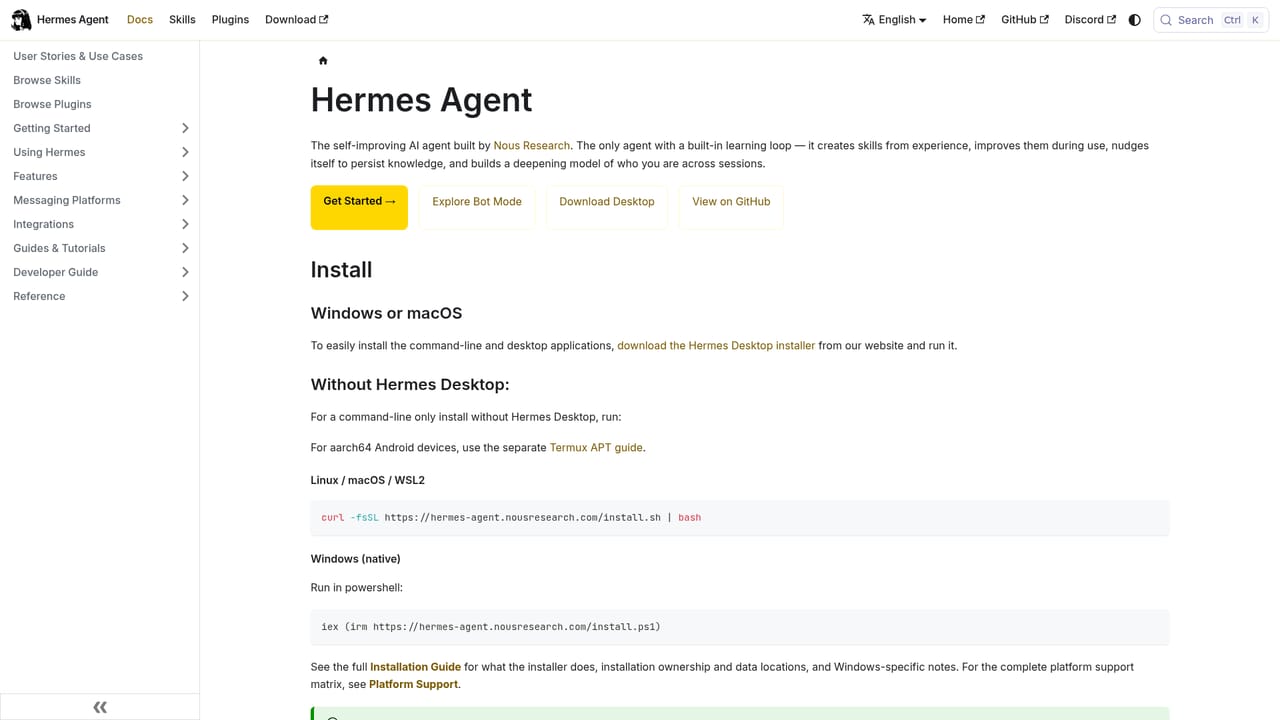Screen dimensions: 1280x720
Task: Collapse sidebar with double chevron
Action: click(100, 707)
